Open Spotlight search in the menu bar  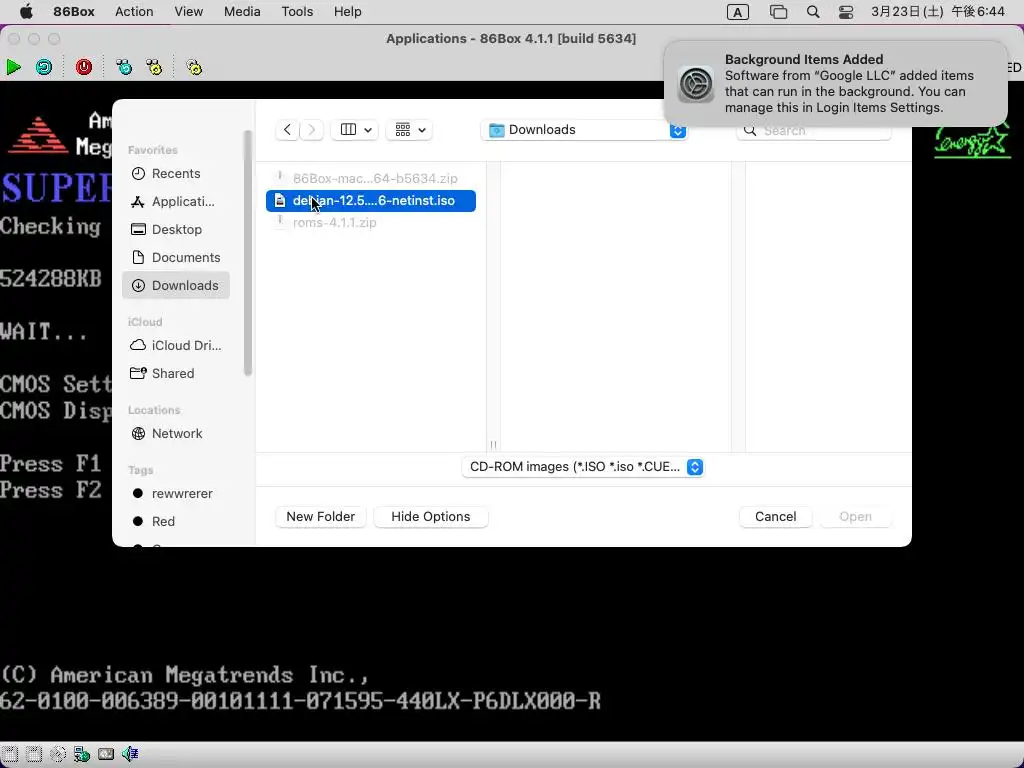click(812, 12)
